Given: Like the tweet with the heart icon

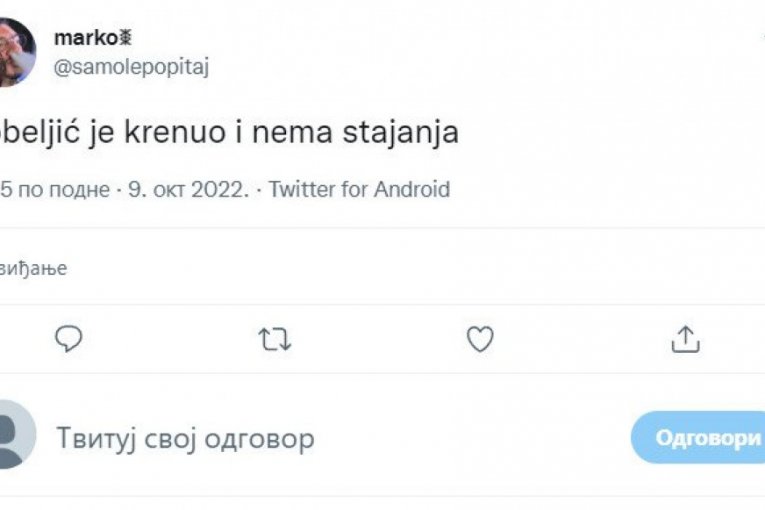Looking at the screenshot, I should [480, 340].
